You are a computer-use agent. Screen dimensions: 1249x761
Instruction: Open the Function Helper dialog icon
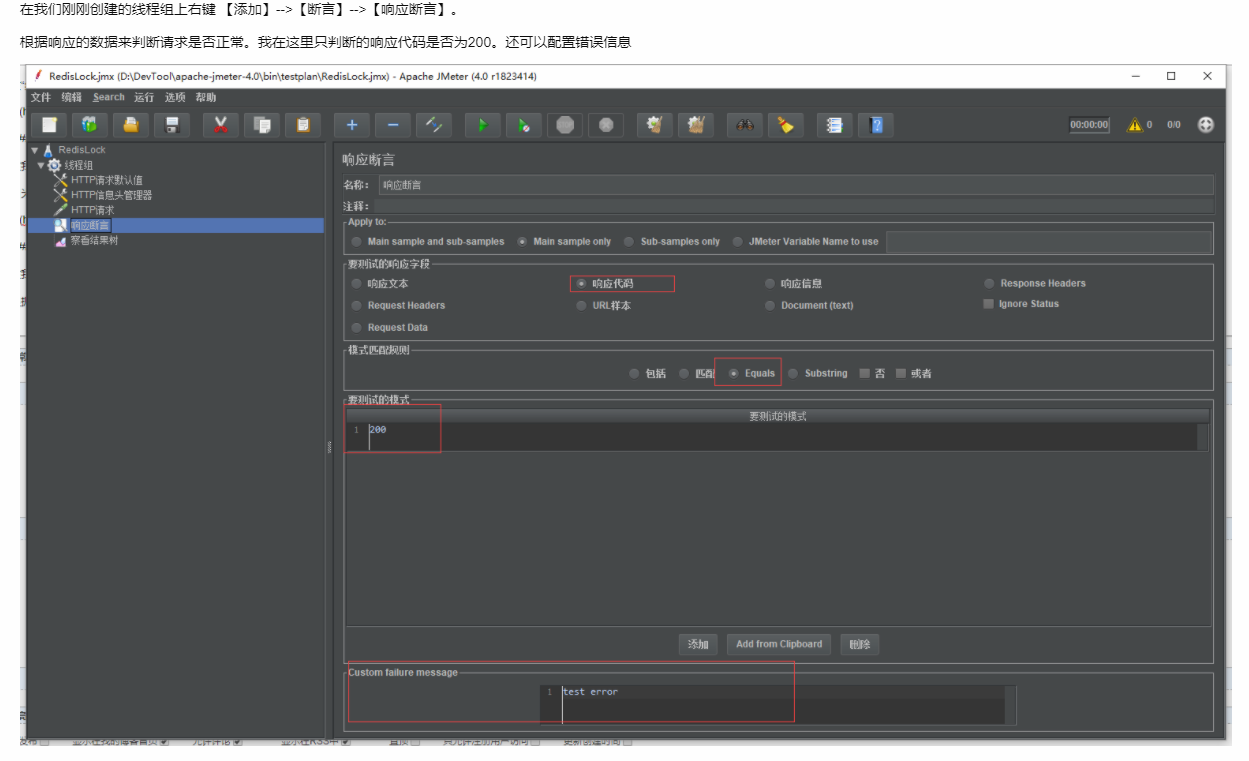835,125
